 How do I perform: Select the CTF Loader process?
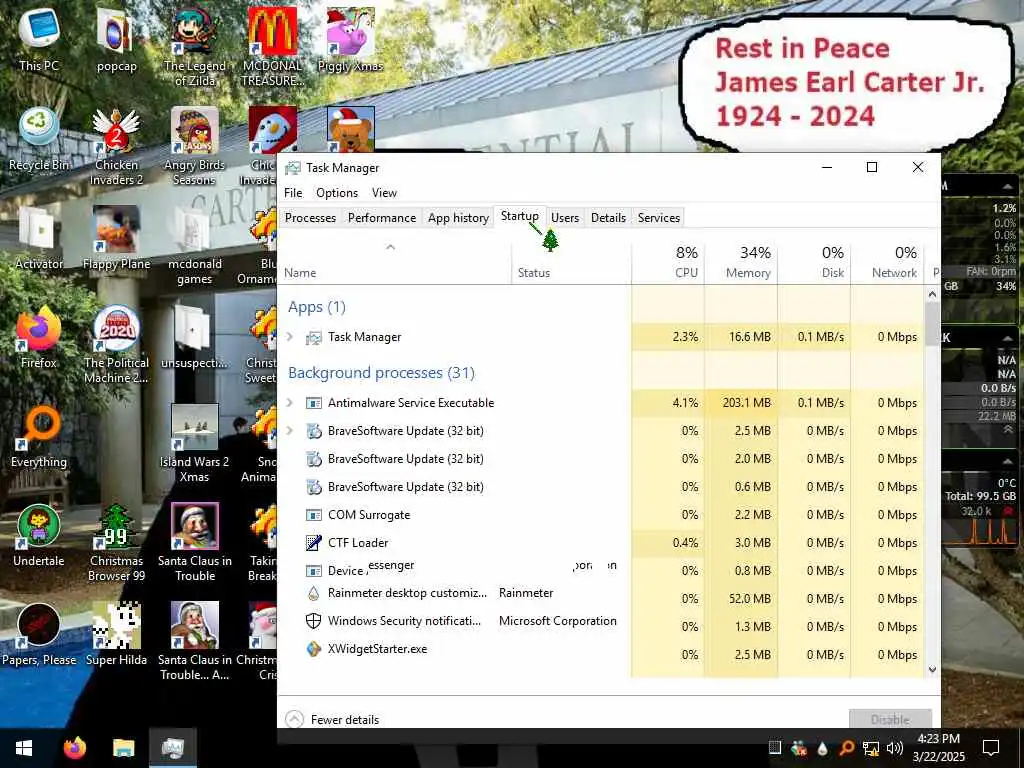pyautogui.click(x=601, y=543)
